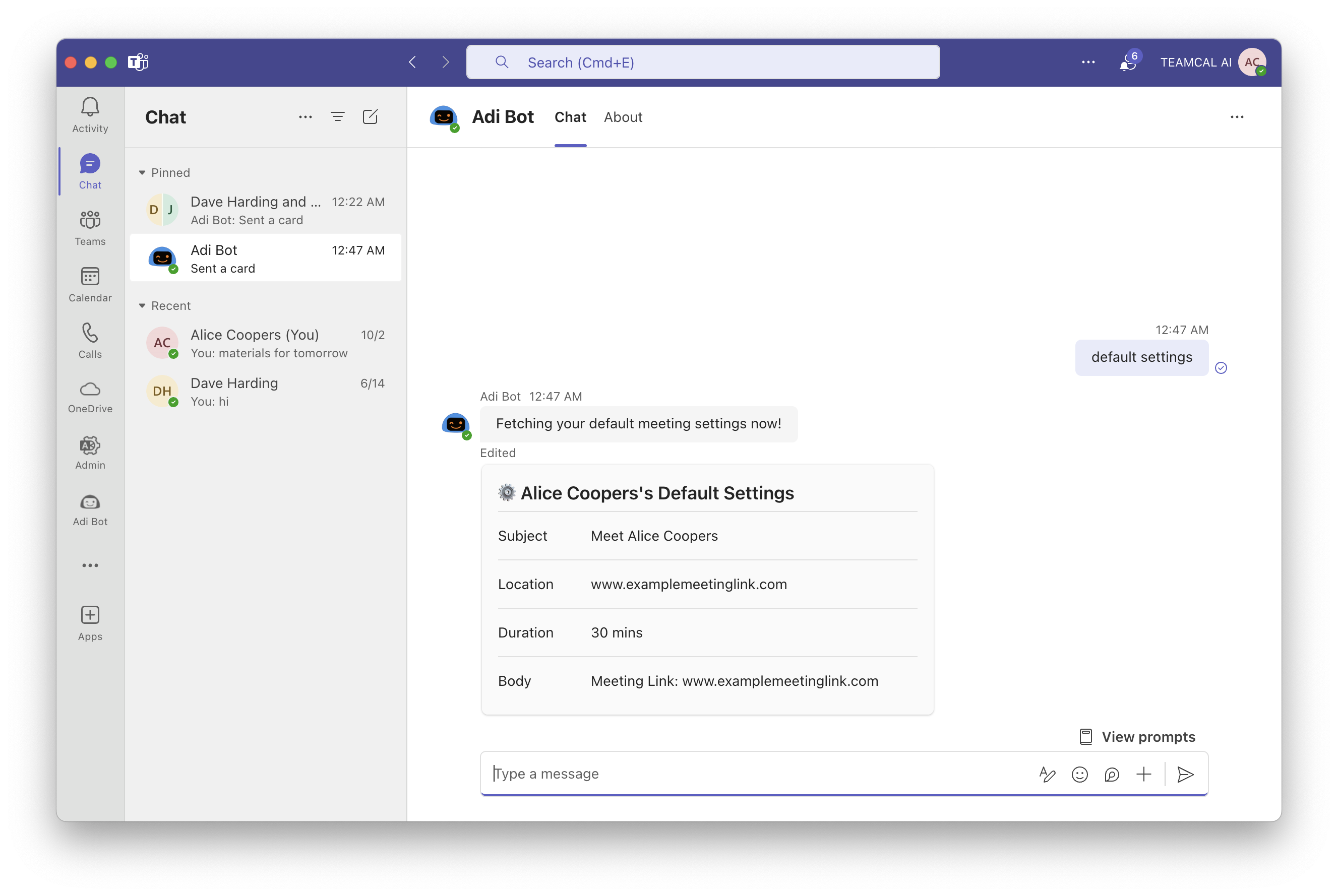Click the send message arrow
The width and height of the screenshot is (1338, 896).
pyautogui.click(x=1185, y=774)
